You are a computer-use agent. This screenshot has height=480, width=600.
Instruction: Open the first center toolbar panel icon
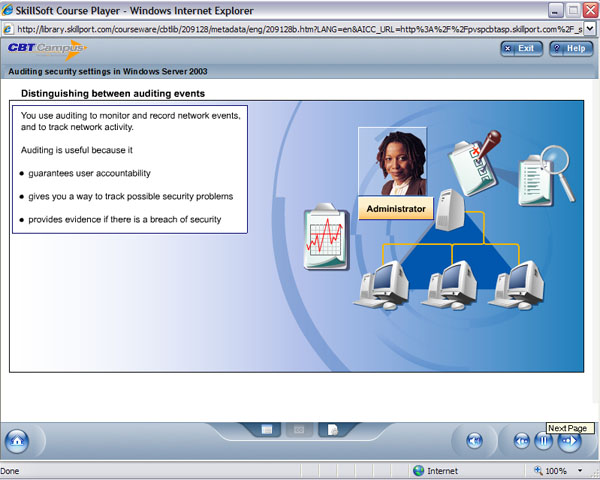click(x=267, y=430)
